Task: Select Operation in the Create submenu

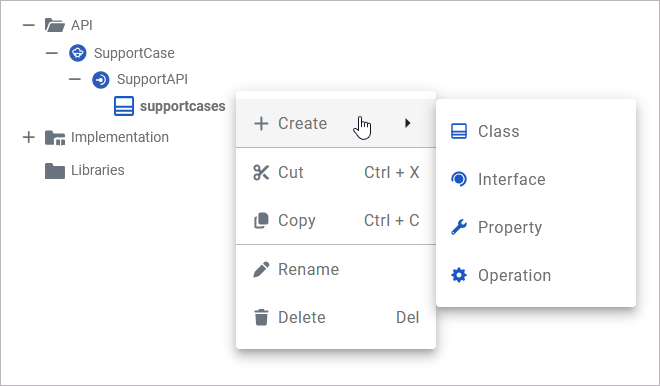Action: point(536,275)
